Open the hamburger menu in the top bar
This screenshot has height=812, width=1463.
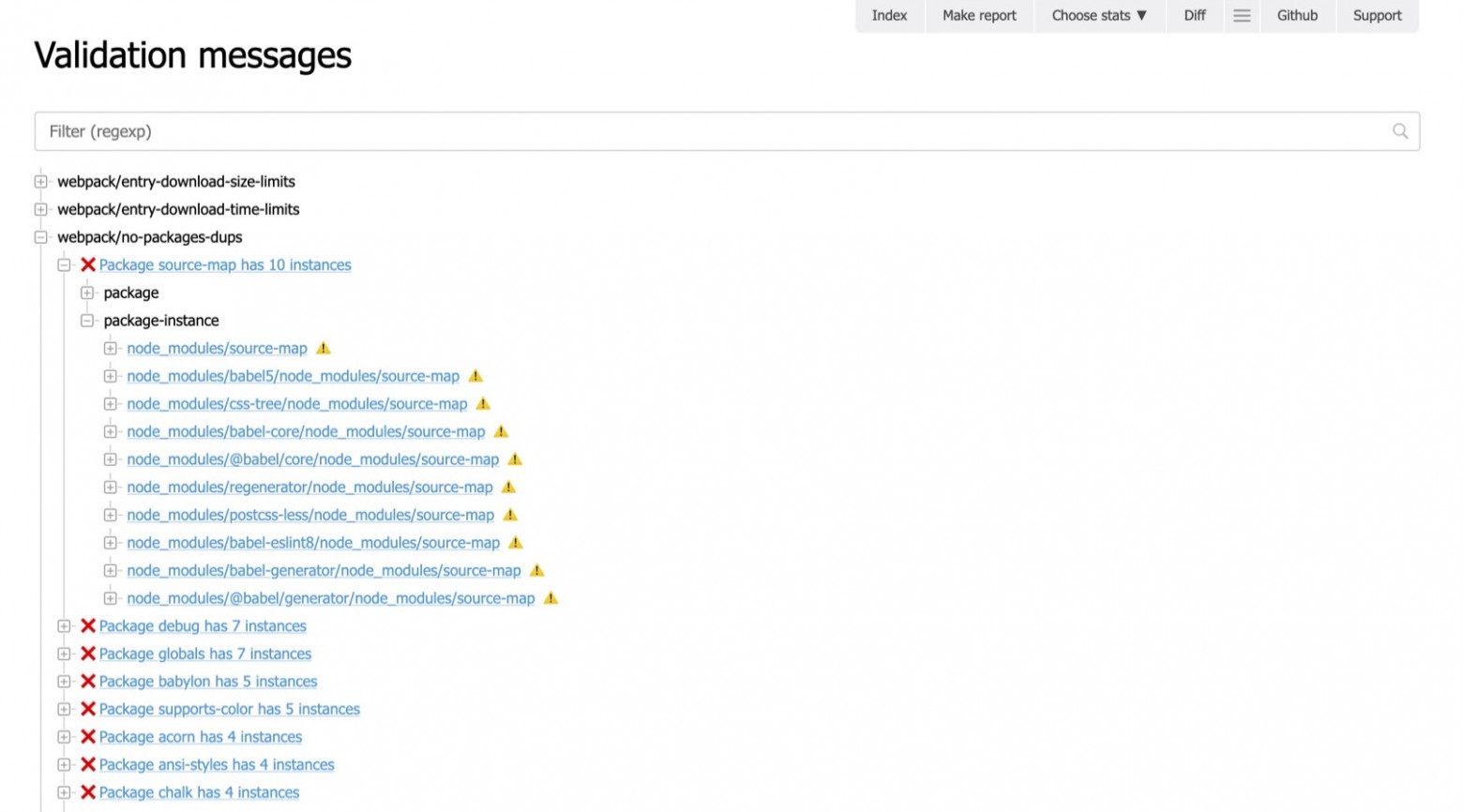(1242, 15)
